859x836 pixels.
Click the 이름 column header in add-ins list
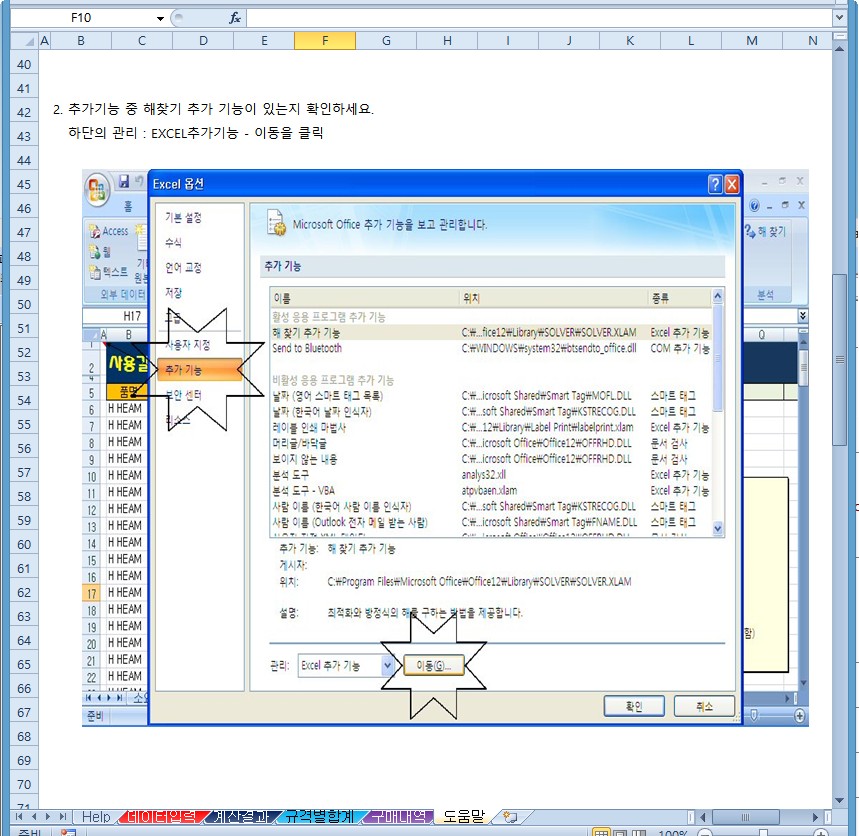tap(364, 298)
